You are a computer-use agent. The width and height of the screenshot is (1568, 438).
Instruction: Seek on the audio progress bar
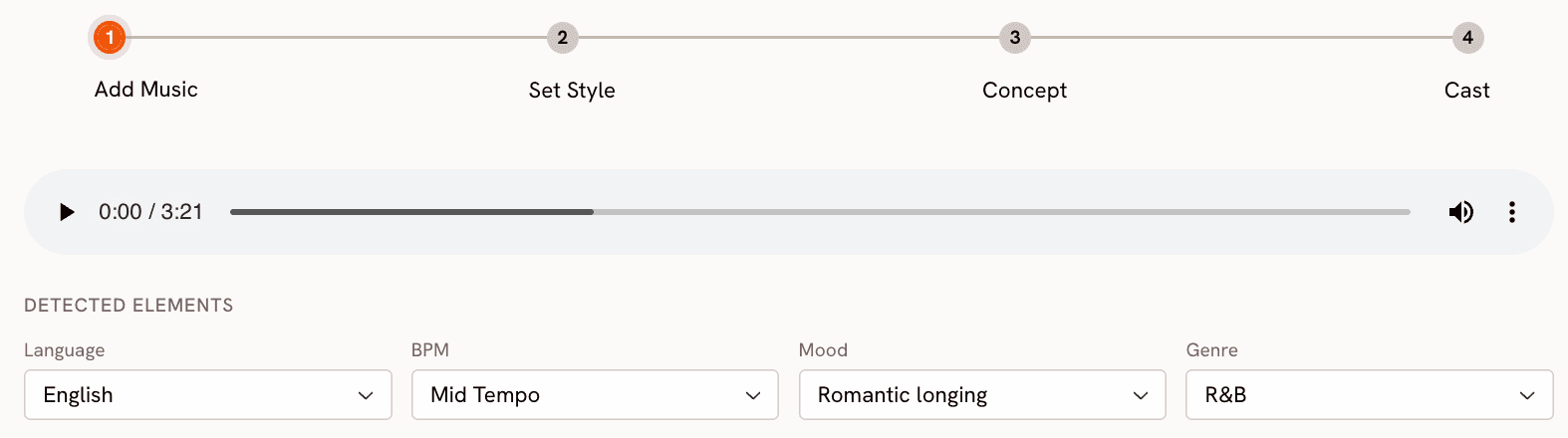(820, 212)
